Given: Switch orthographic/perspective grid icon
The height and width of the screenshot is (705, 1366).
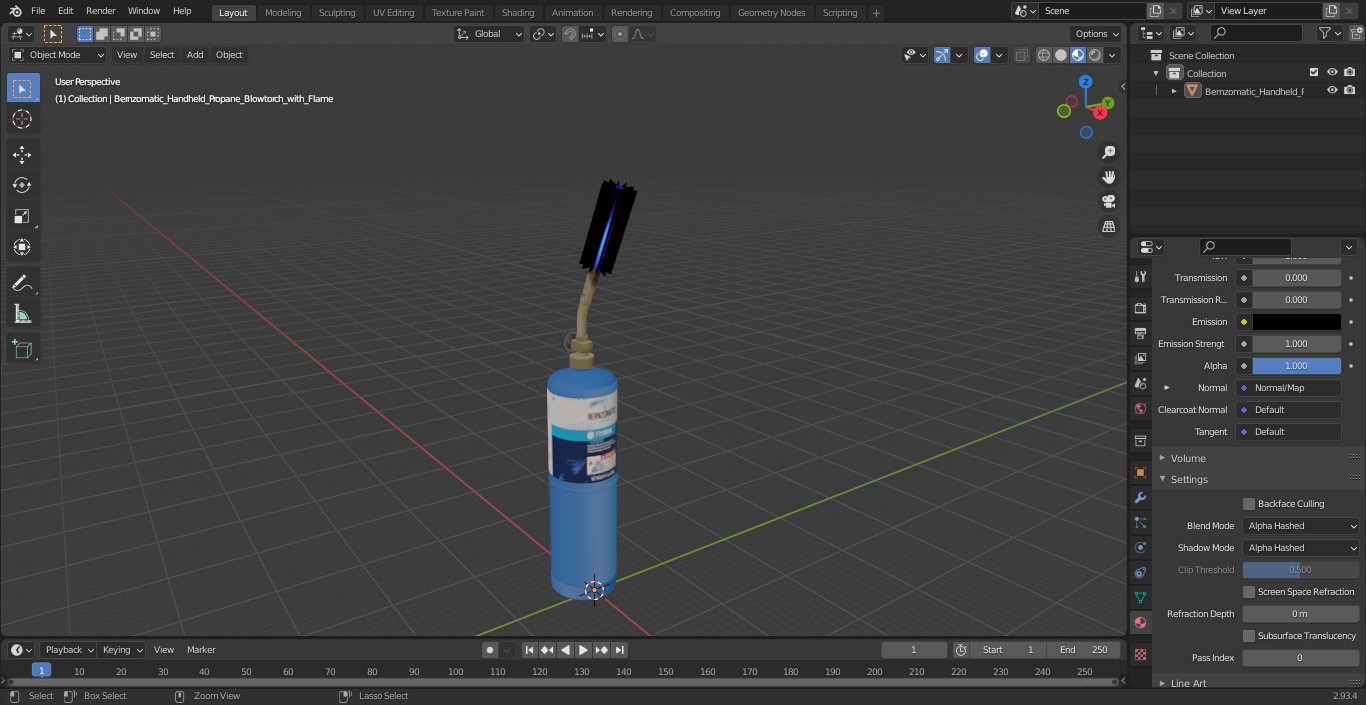Looking at the screenshot, I should pos(1109,227).
